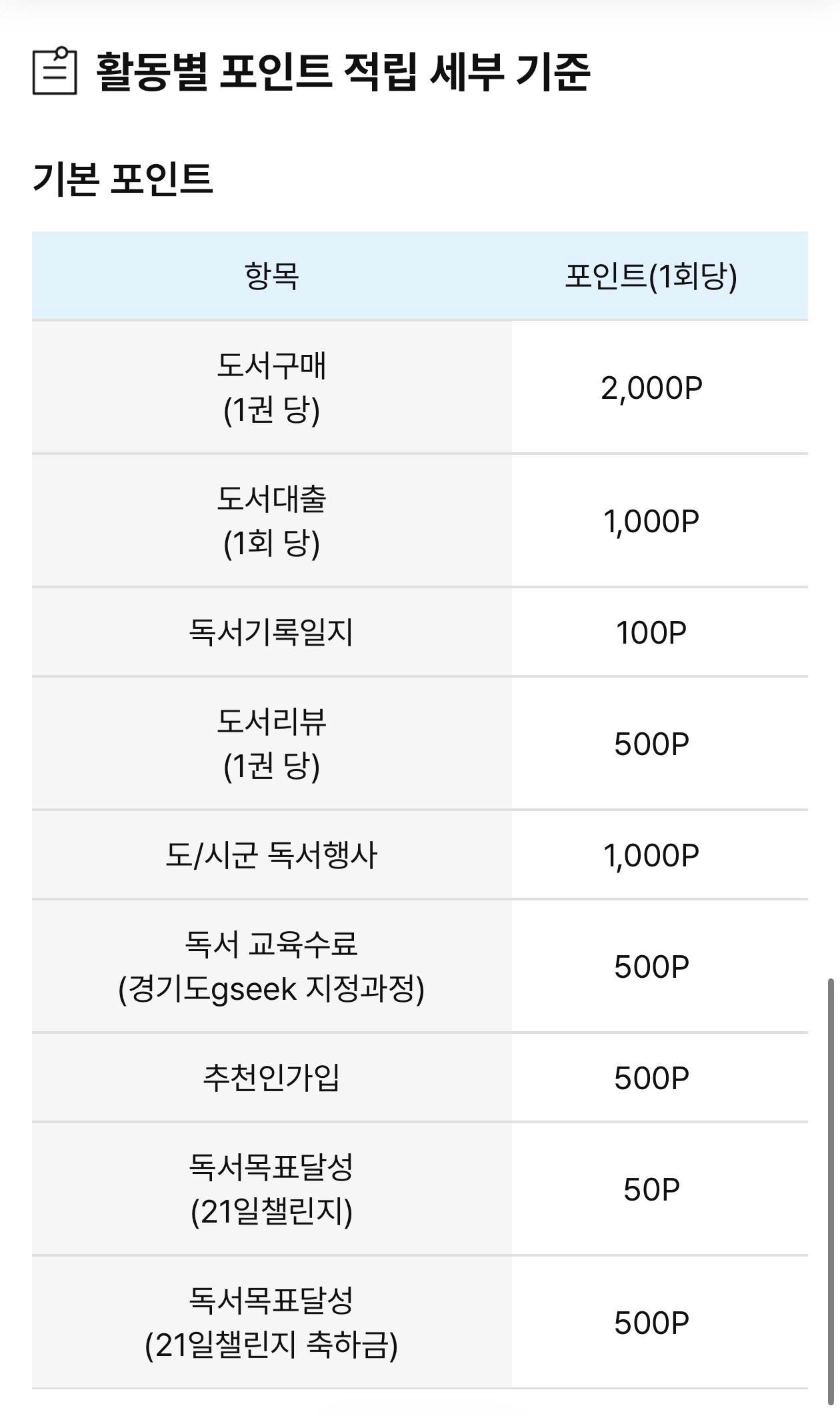Click the 포인트(1회당) column header

coord(651,276)
